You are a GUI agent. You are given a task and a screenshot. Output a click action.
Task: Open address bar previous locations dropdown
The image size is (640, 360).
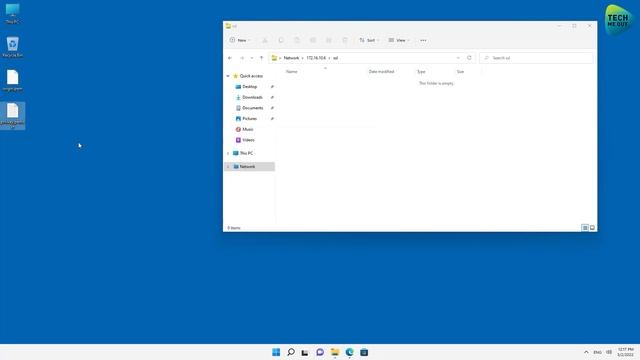(x=458, y=58)
